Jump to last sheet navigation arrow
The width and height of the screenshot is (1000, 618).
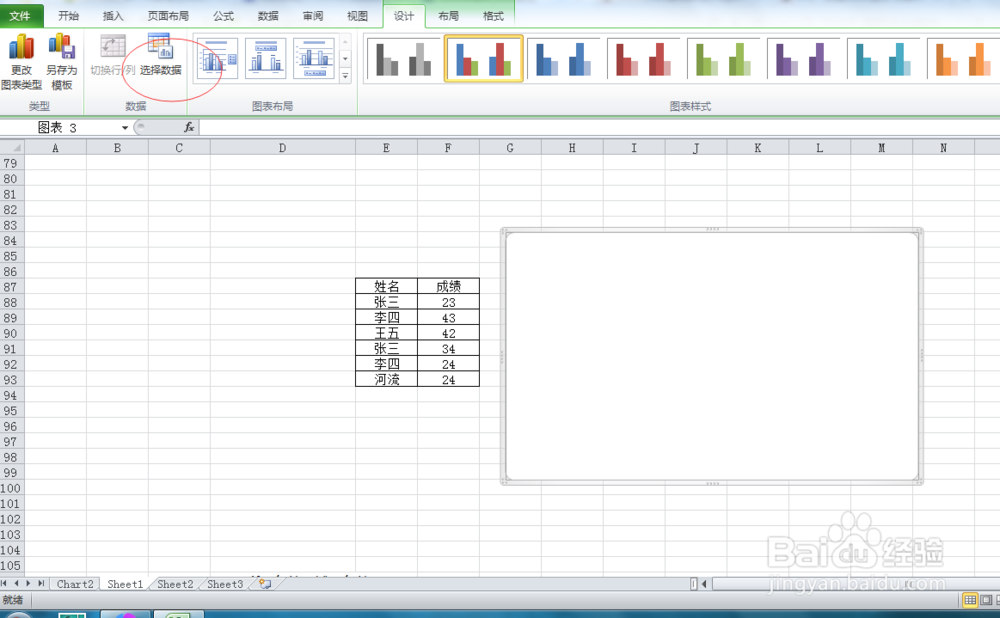[x=41, y=583]
